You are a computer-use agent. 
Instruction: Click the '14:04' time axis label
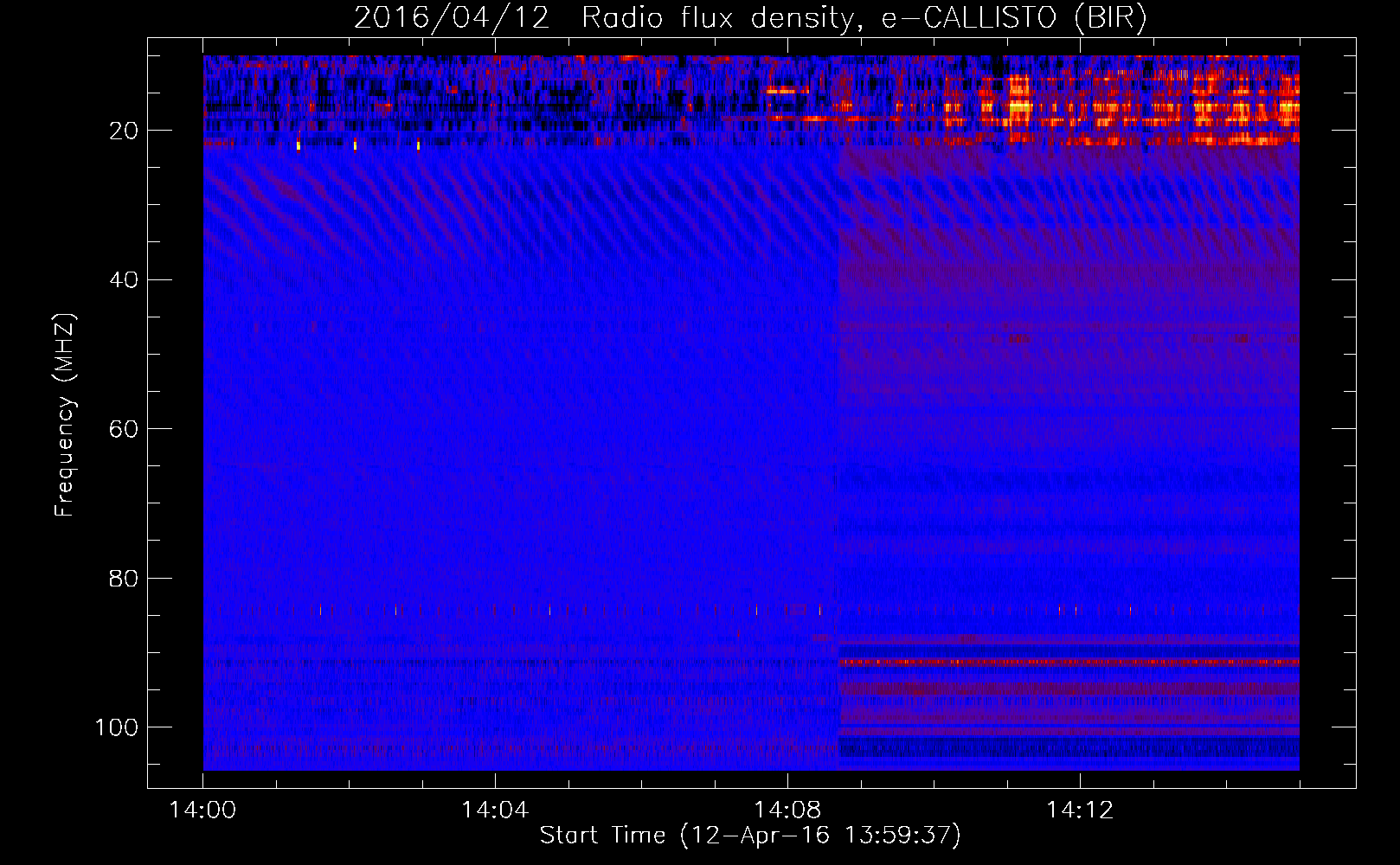click(495, 811)
